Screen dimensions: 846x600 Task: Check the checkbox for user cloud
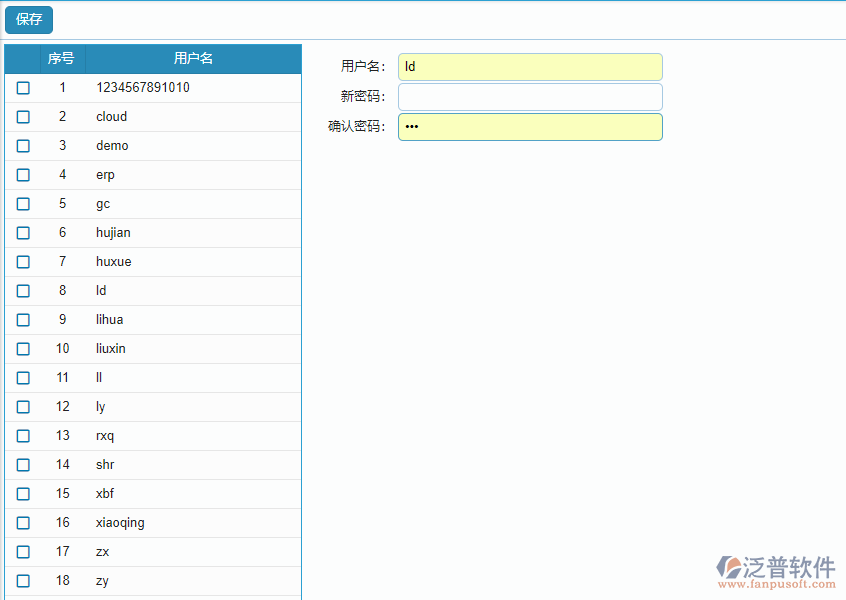point(23,116)
